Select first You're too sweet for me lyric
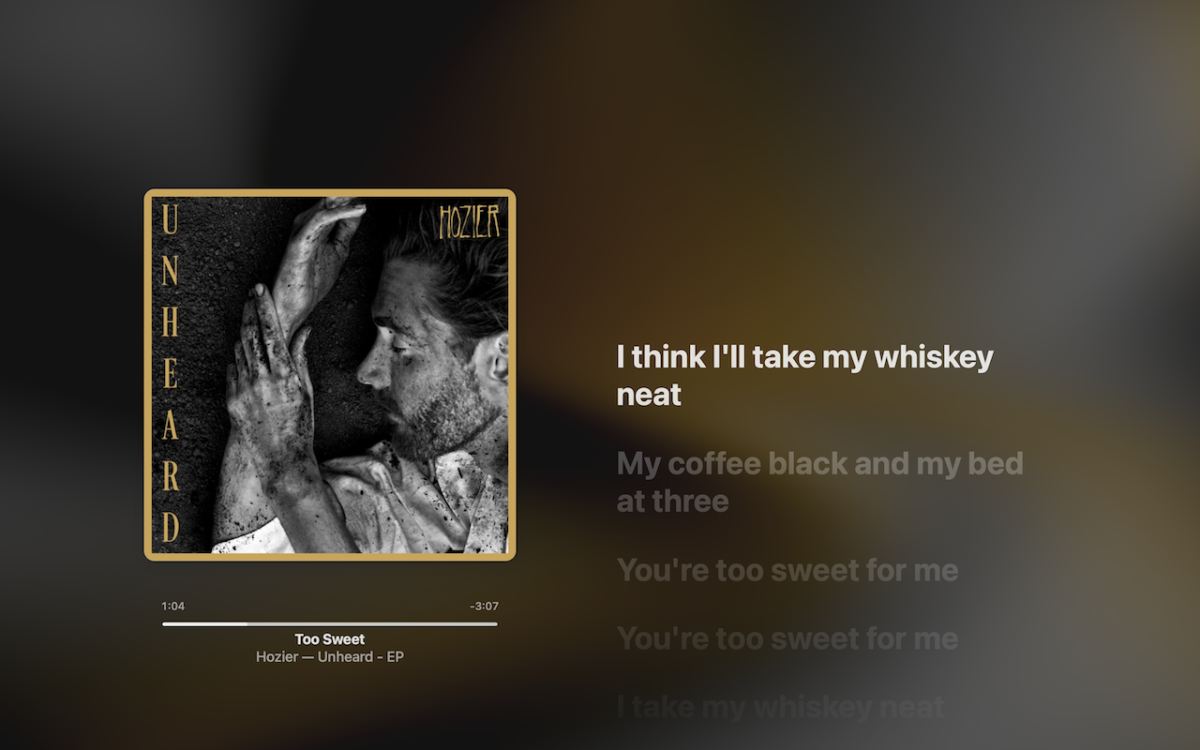This screenshot has height=750, width=1200. coord(788,570)
